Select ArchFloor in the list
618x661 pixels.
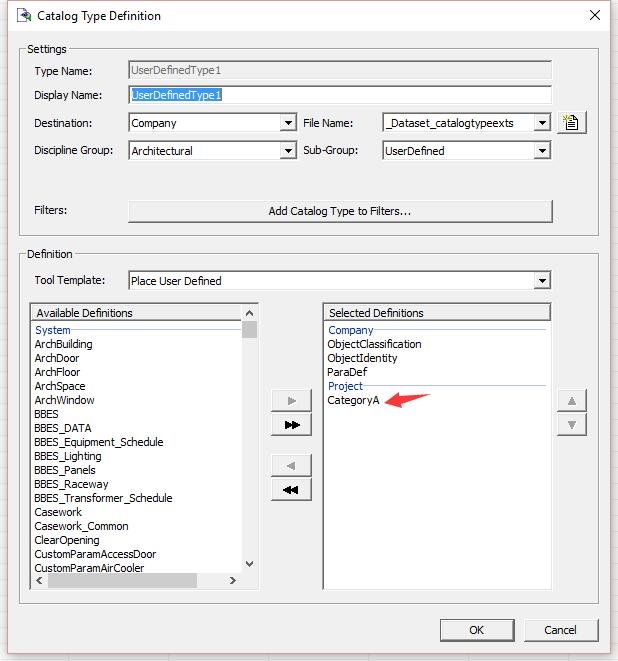pyautogui.click(x=57, y=372)
